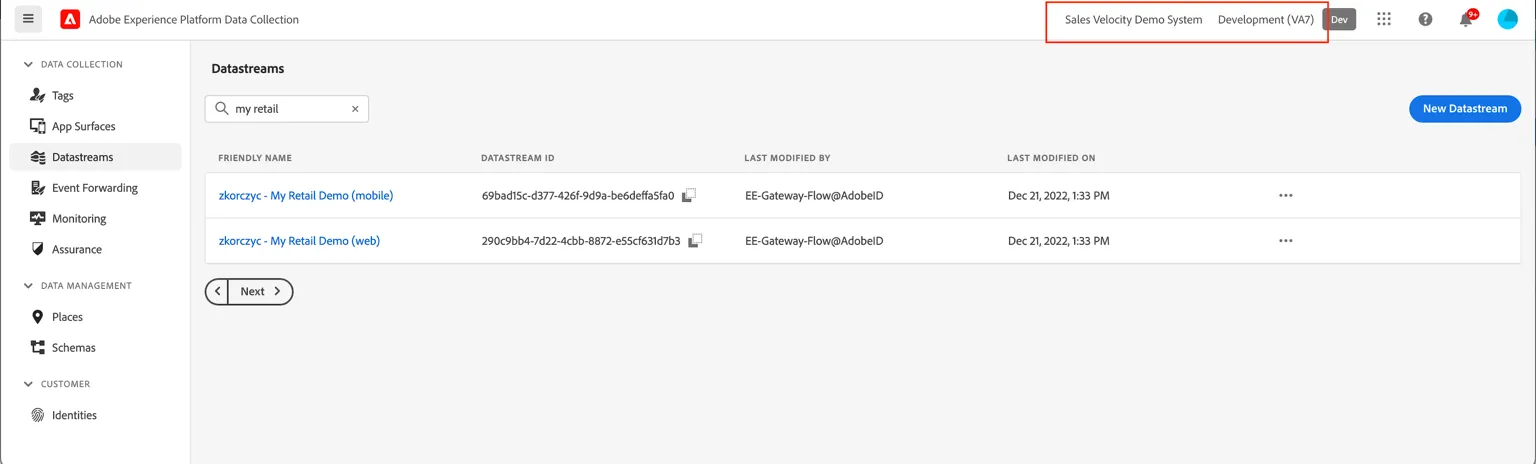Collapse the Data Collection section

(28, 64)
